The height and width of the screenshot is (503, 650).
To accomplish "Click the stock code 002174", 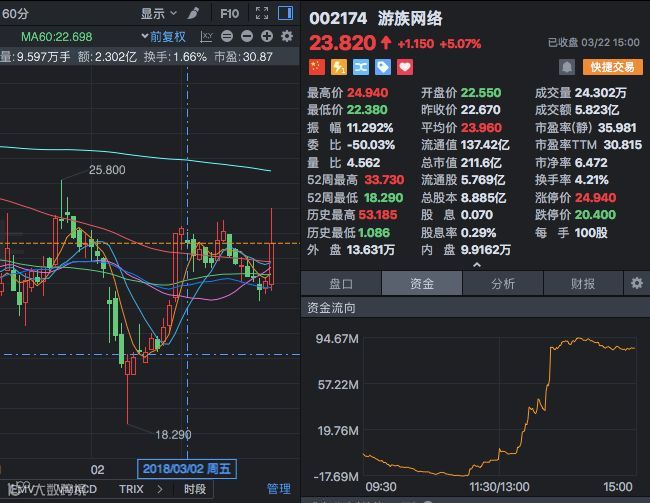I will tap(338, 19).
